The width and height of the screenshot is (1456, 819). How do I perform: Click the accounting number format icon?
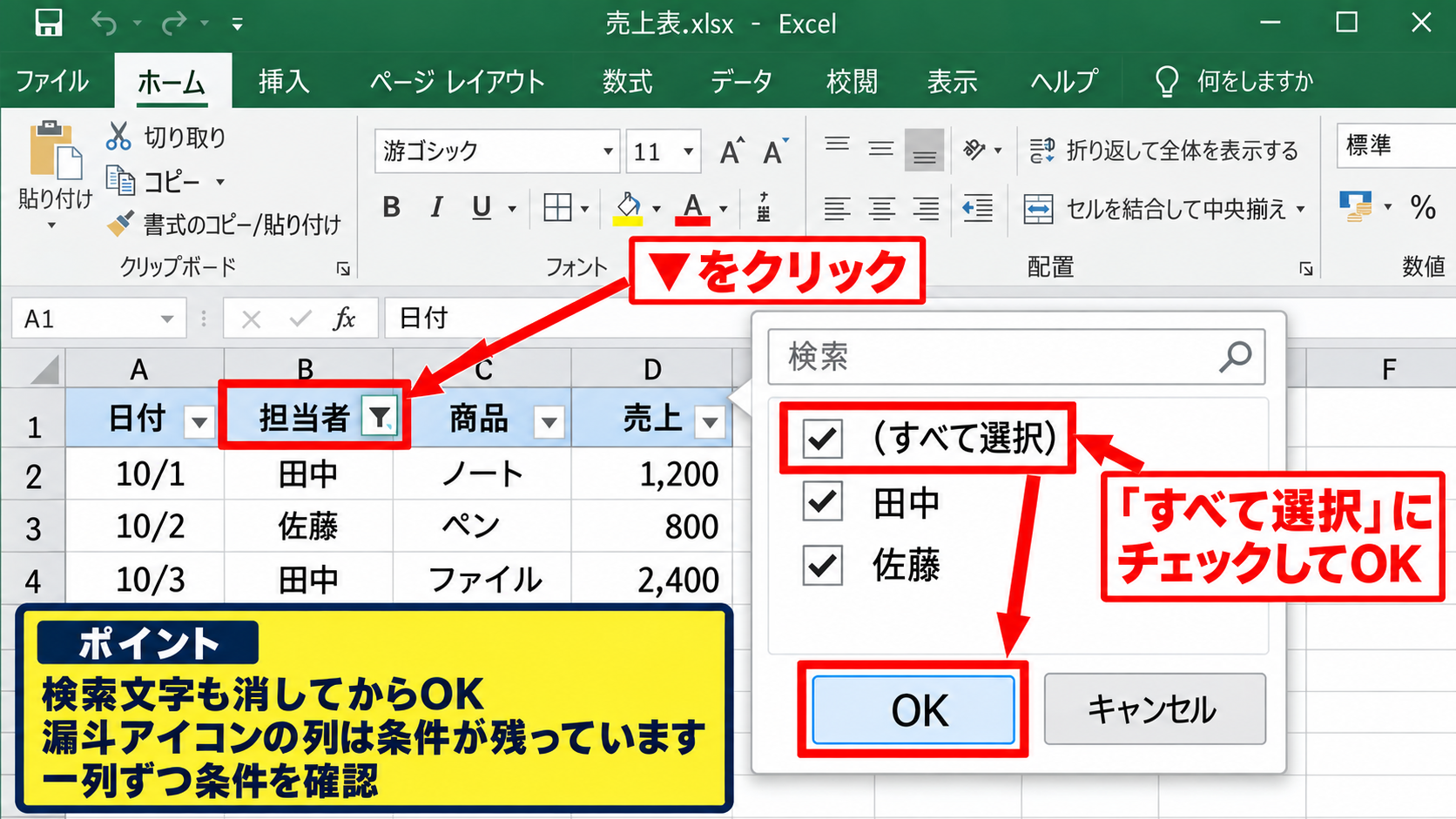1356,207
